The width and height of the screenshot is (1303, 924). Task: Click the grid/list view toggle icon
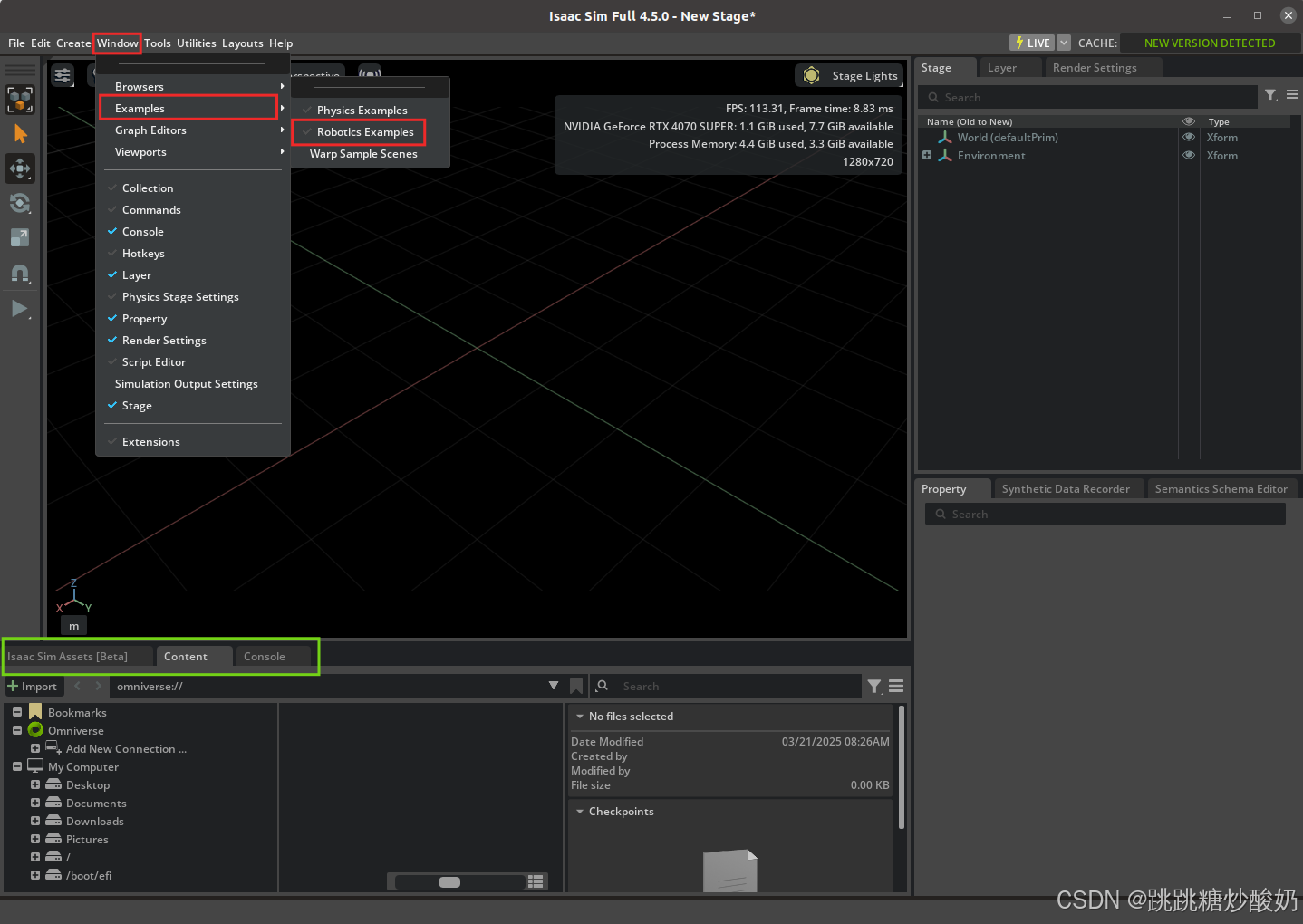536,881
